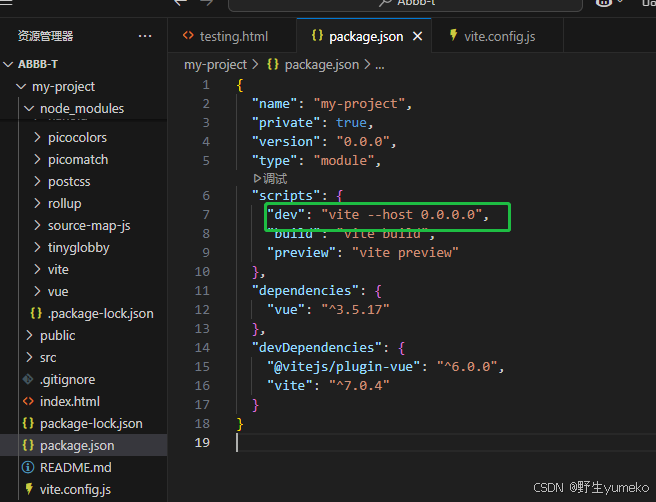Click the 资源管理器 explorer title
The width and height of the screenshot is (656, 502).
coord(45,36)
